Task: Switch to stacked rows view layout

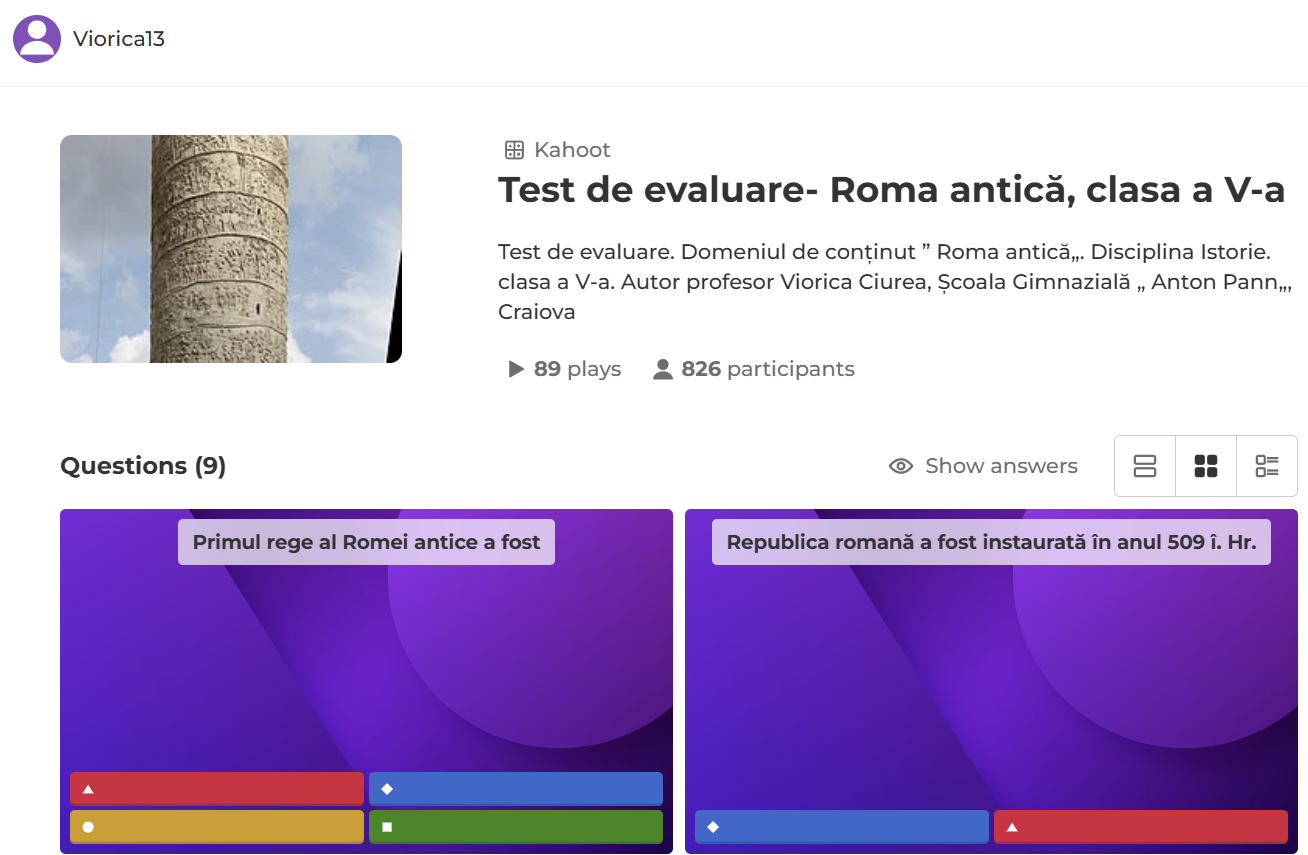Action: [1145, 466]
